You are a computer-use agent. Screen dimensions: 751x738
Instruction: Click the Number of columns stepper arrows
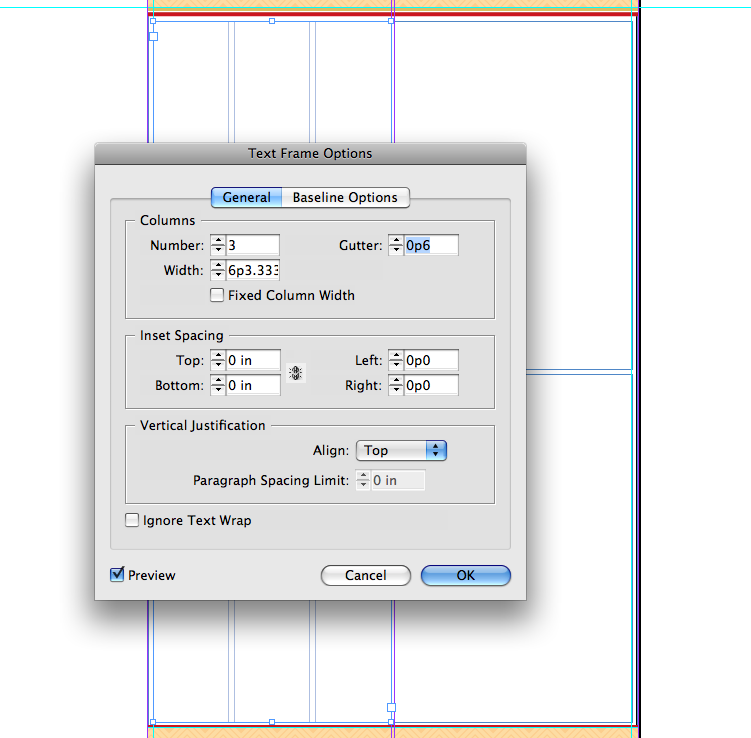click(218, 245)
